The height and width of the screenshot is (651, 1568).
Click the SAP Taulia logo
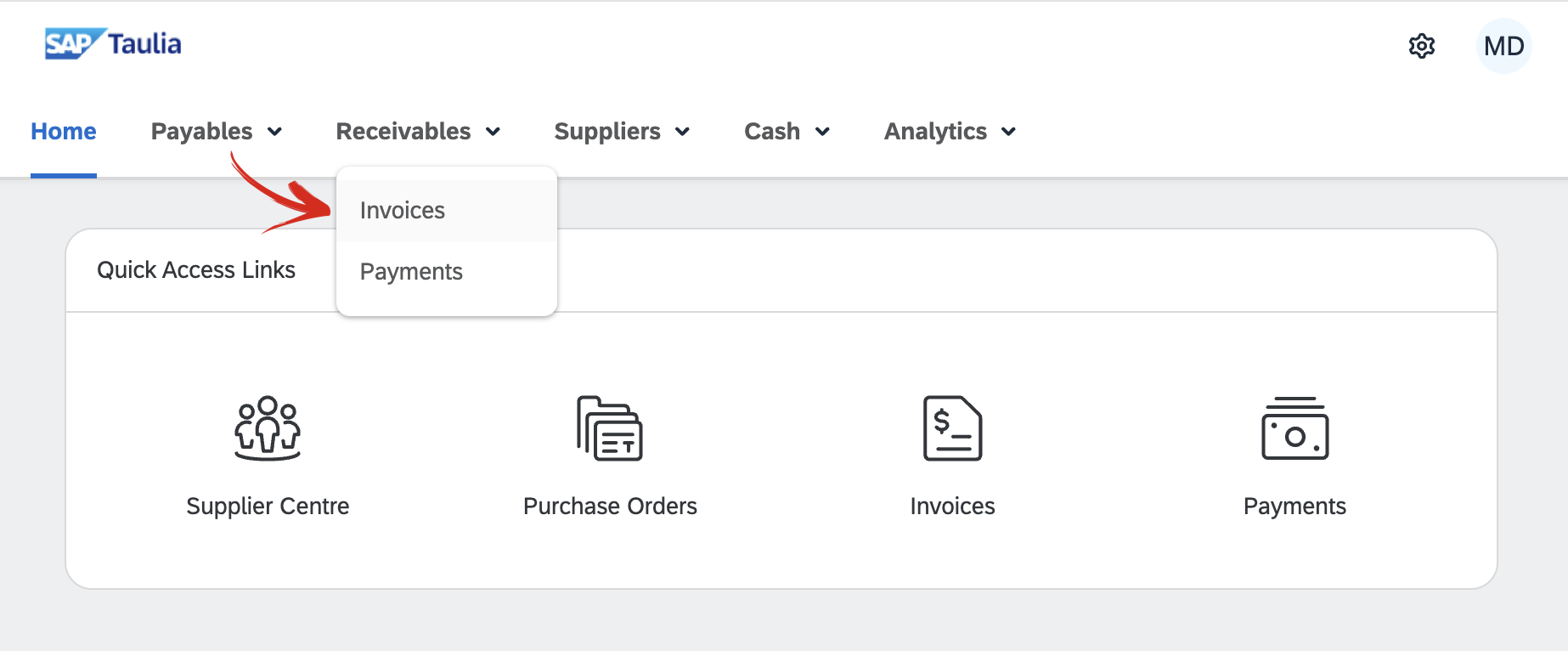coord(113,42)
